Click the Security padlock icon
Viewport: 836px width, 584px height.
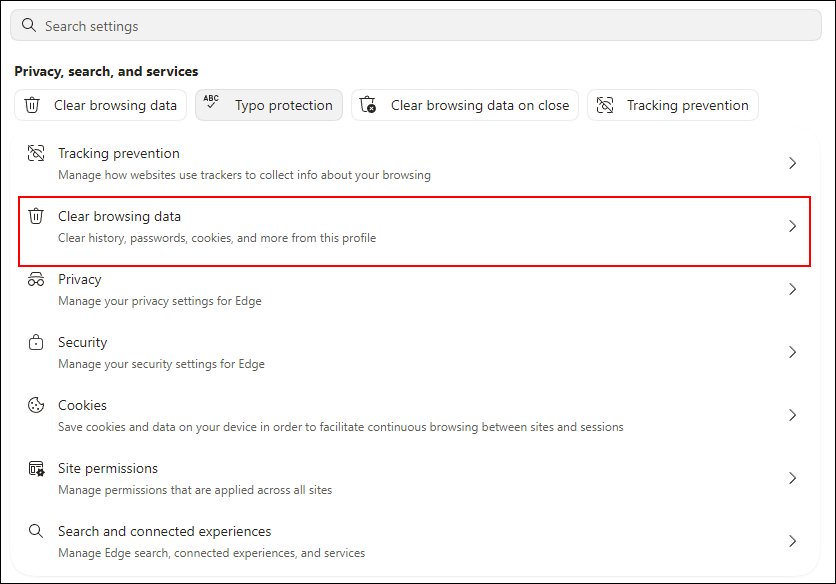point(36,342)
